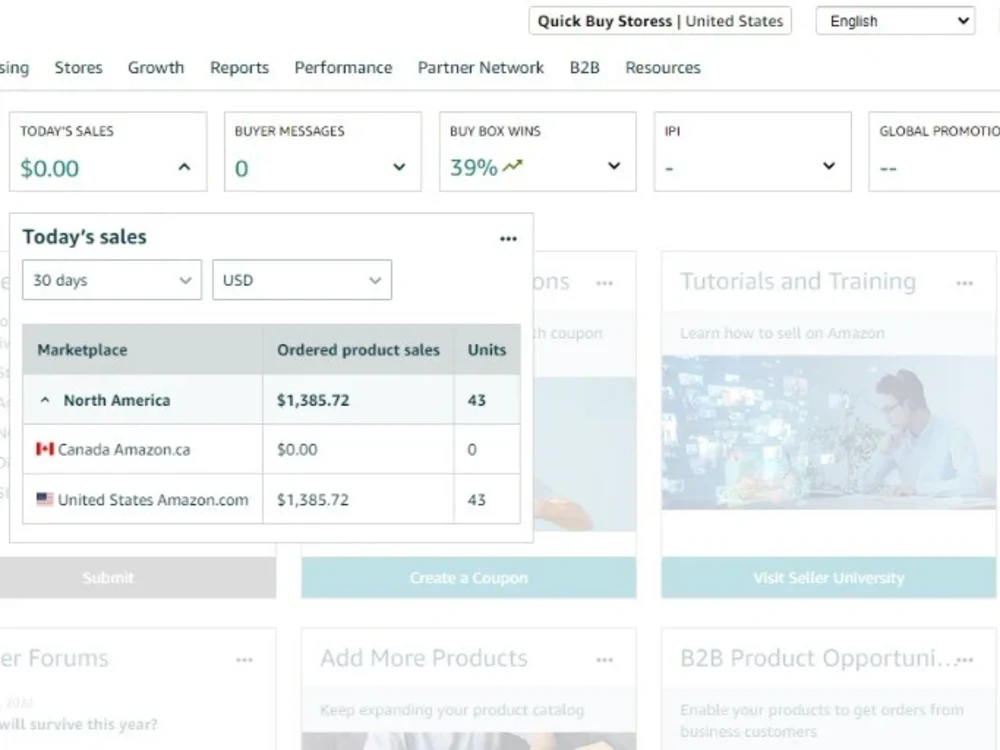
Task: Open B2B Product Opportunities card options menu
Action: point(966,660)
